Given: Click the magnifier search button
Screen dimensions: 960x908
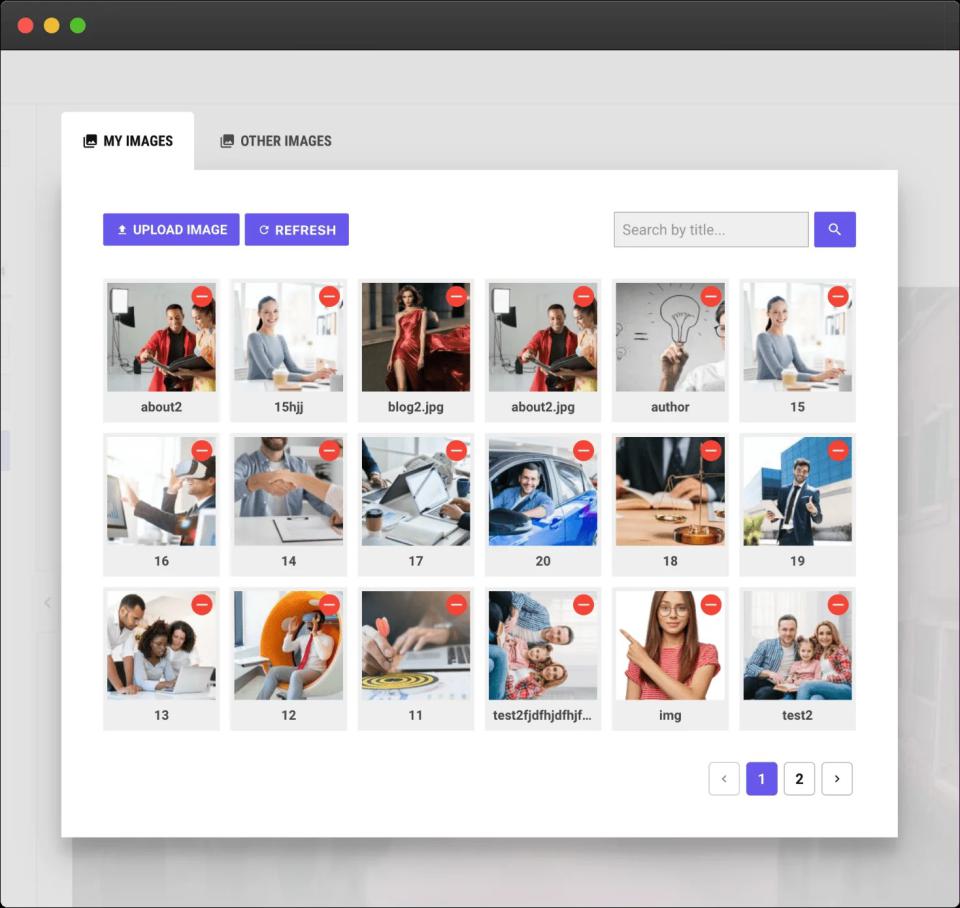Looking at the screenshot, I should (x=834, y=229).
